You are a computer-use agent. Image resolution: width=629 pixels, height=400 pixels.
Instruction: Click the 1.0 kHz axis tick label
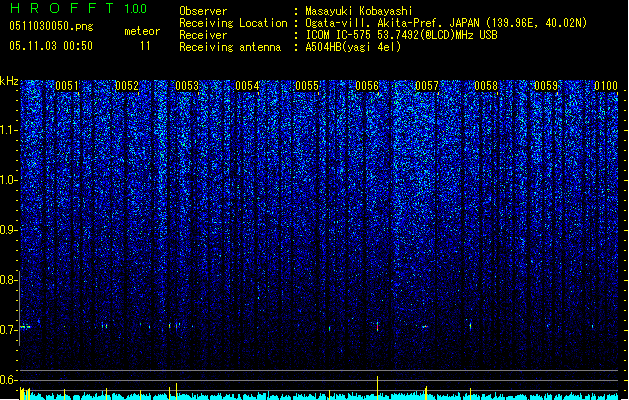[8, 180]
